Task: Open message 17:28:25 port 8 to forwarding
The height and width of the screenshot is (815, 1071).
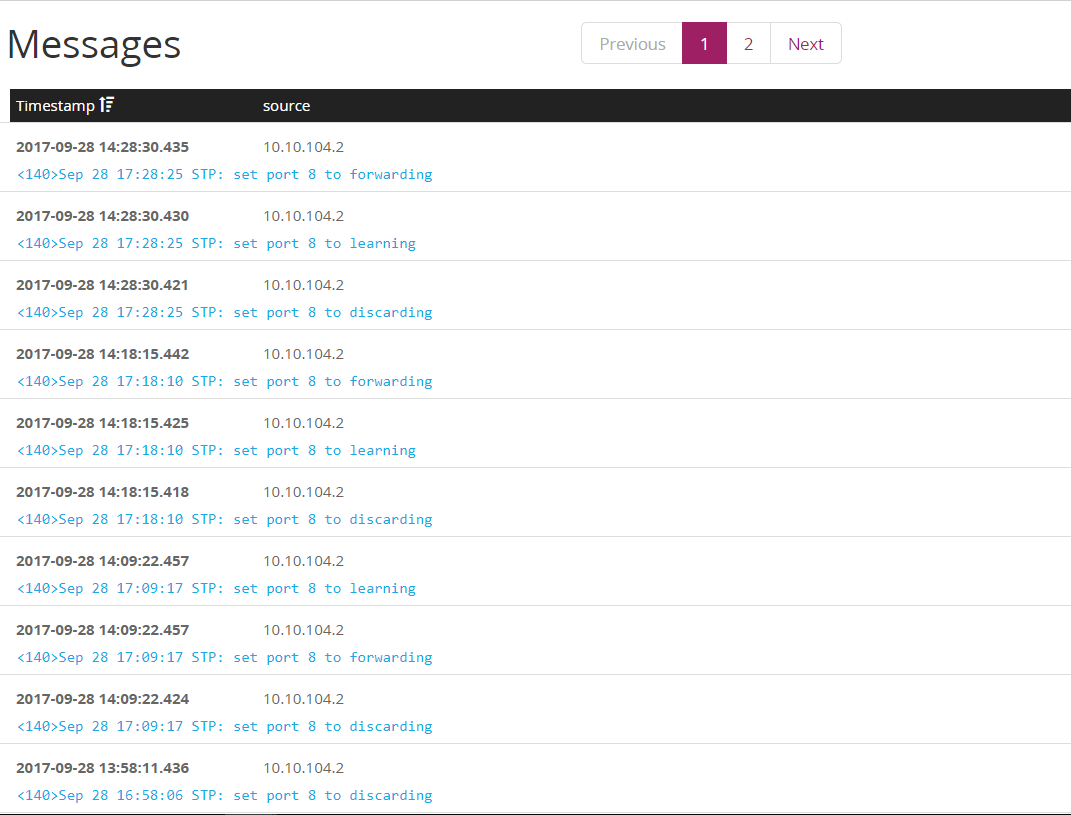Action: pos(225,175)
